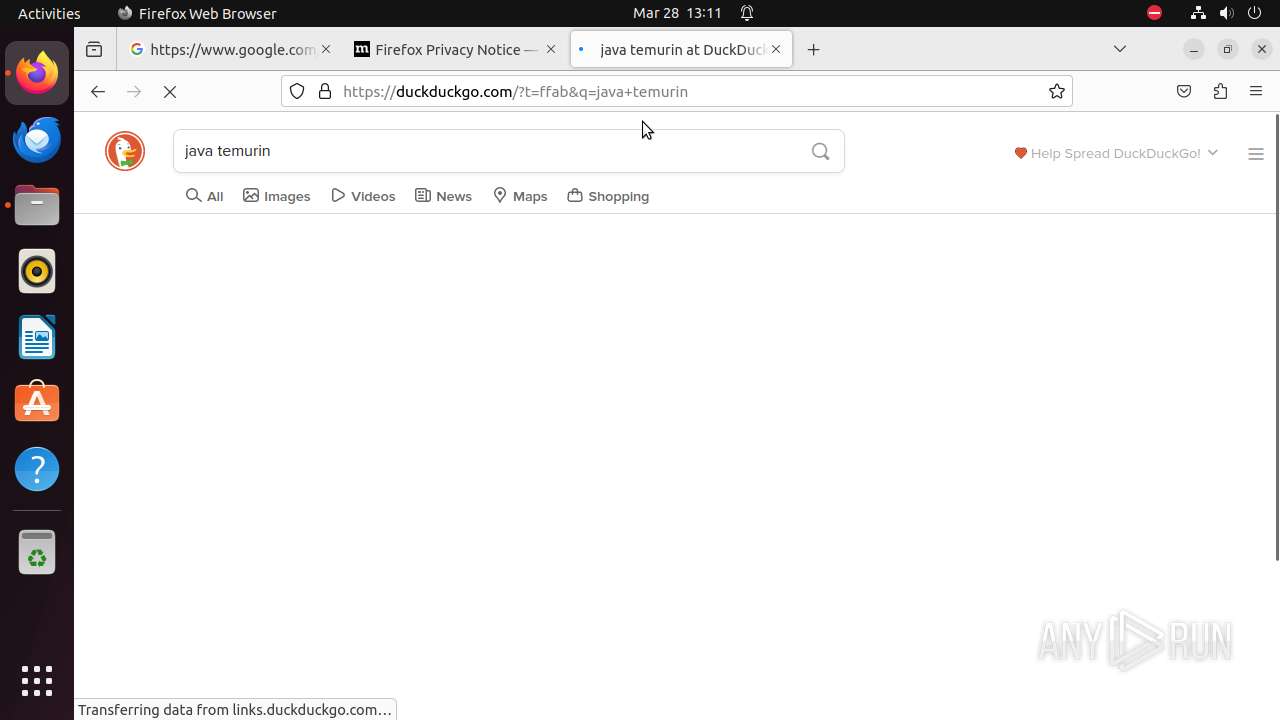The image size is (1280, 720).
Task: Select the java temurin DuckDuckGo tab
Action: (681, 50)
